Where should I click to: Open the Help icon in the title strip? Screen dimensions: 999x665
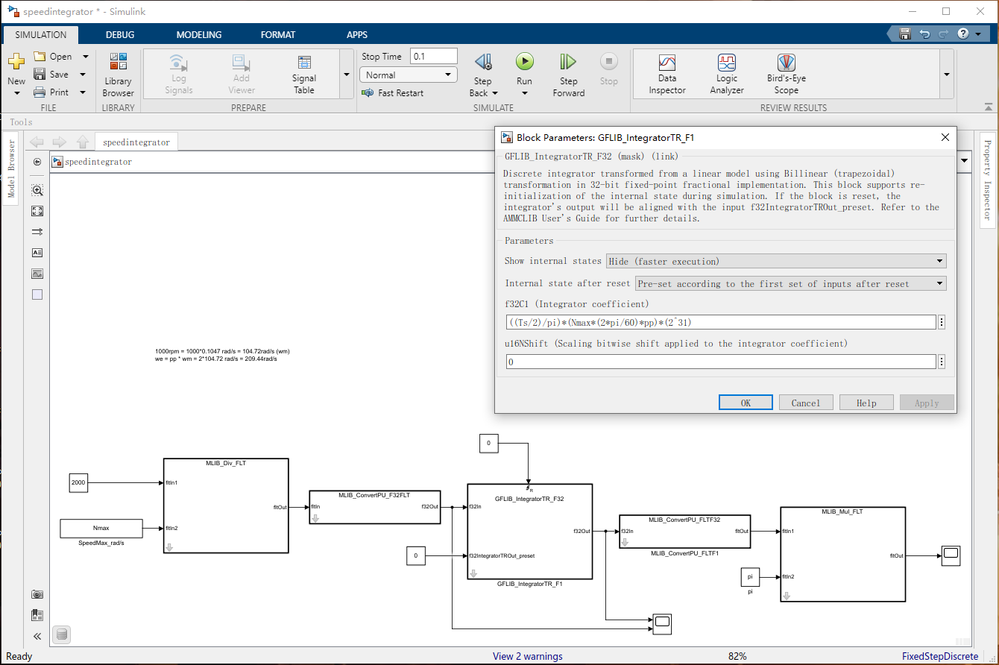pyautogui.click(x=963, y=34)
